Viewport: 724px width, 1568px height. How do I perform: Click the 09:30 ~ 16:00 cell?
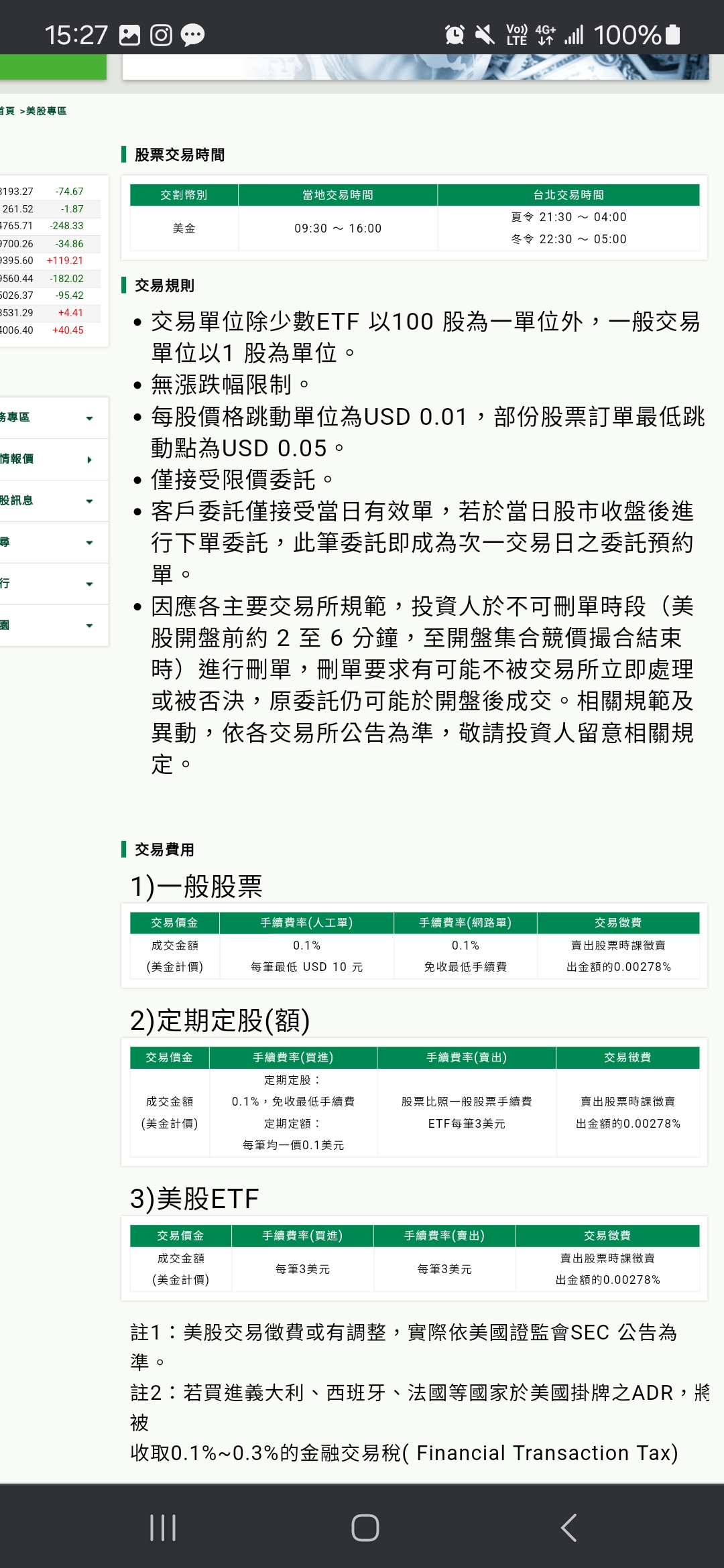coord(338,228)
